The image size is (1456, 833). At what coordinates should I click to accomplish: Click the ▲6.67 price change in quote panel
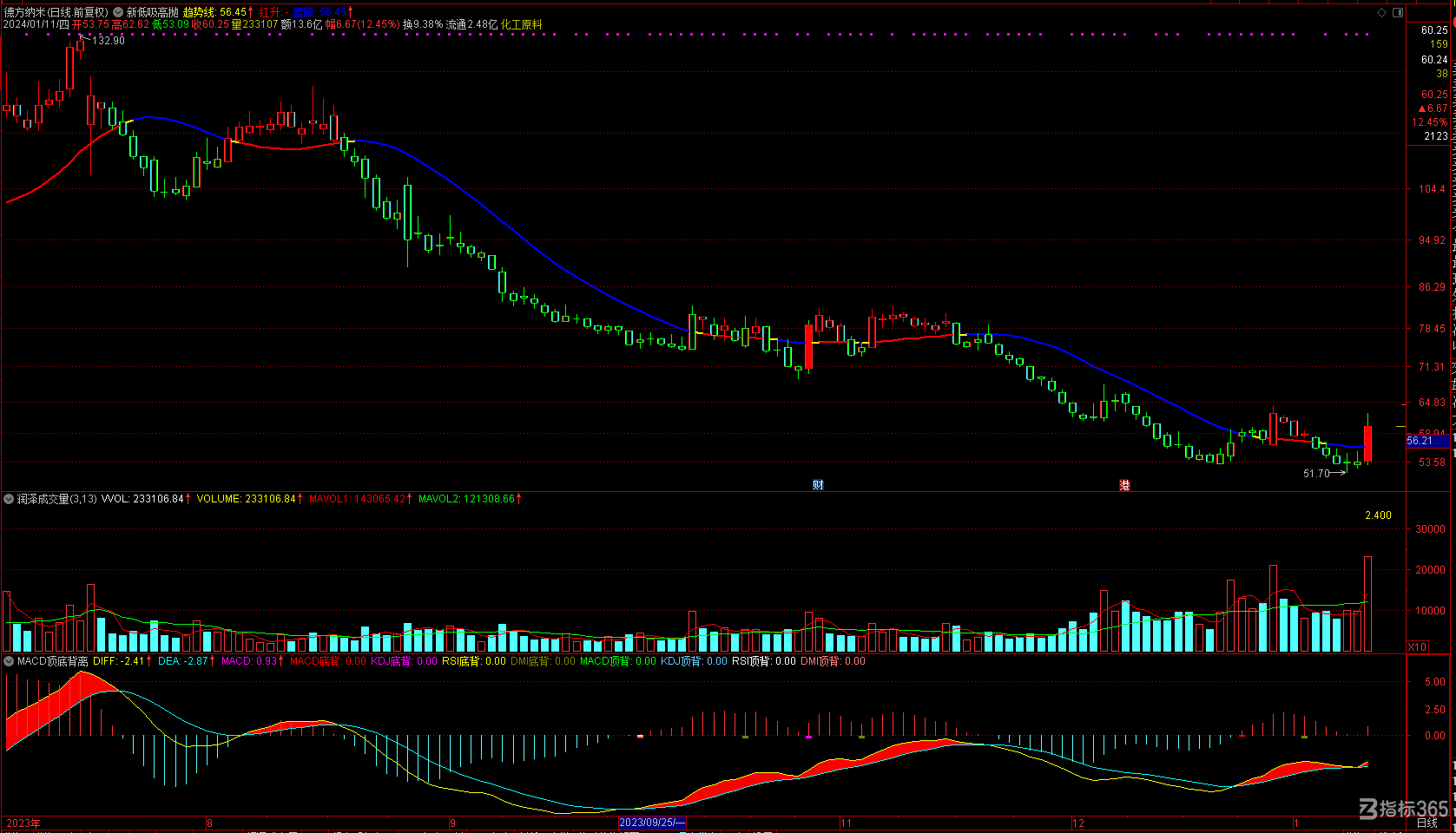1433,108
